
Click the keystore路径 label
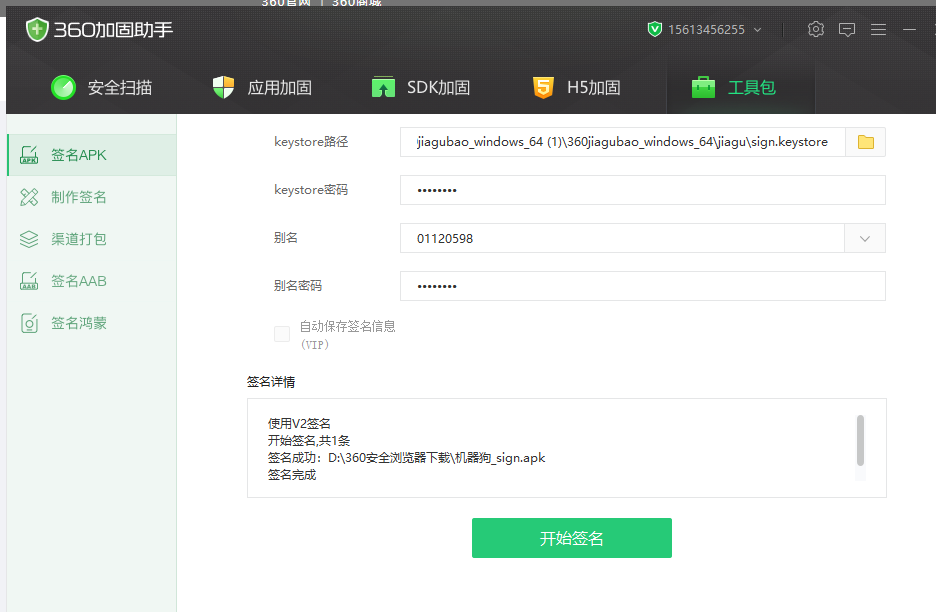coord(311,142)
